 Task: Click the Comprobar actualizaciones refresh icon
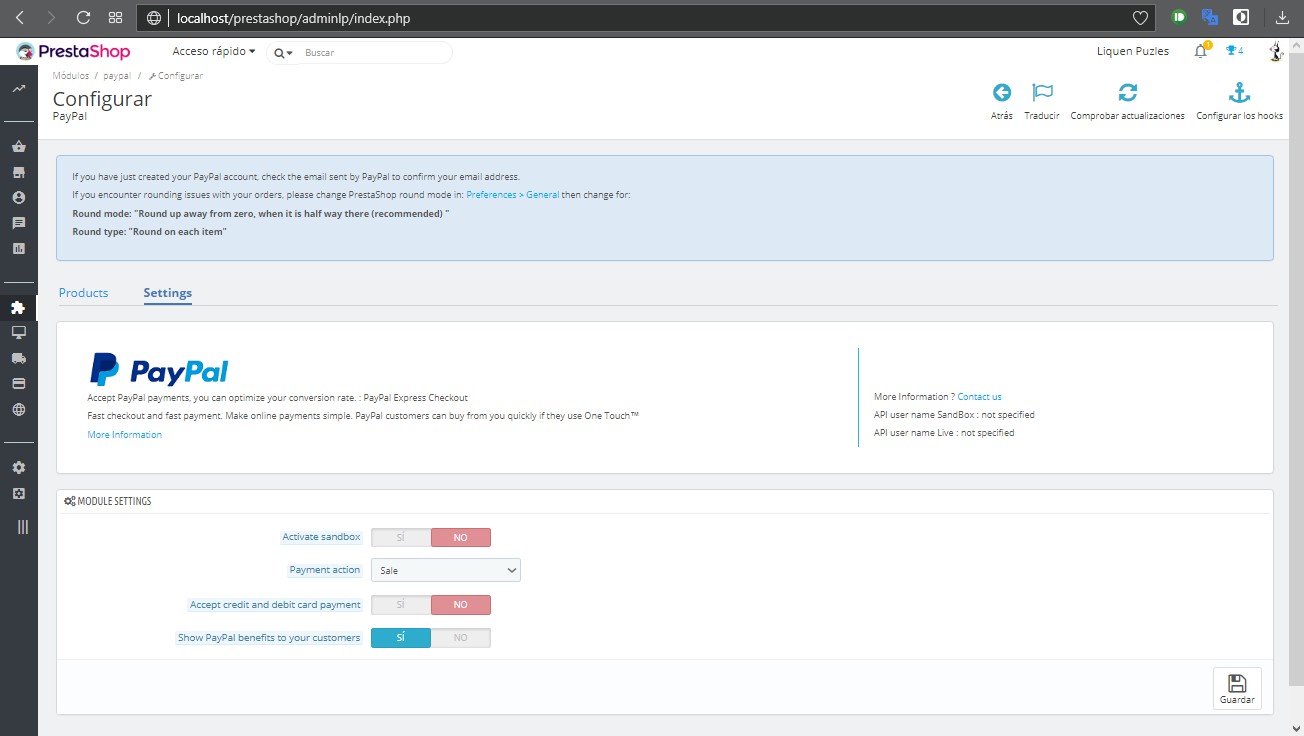pyautogui.click(x=1127, y=93)
